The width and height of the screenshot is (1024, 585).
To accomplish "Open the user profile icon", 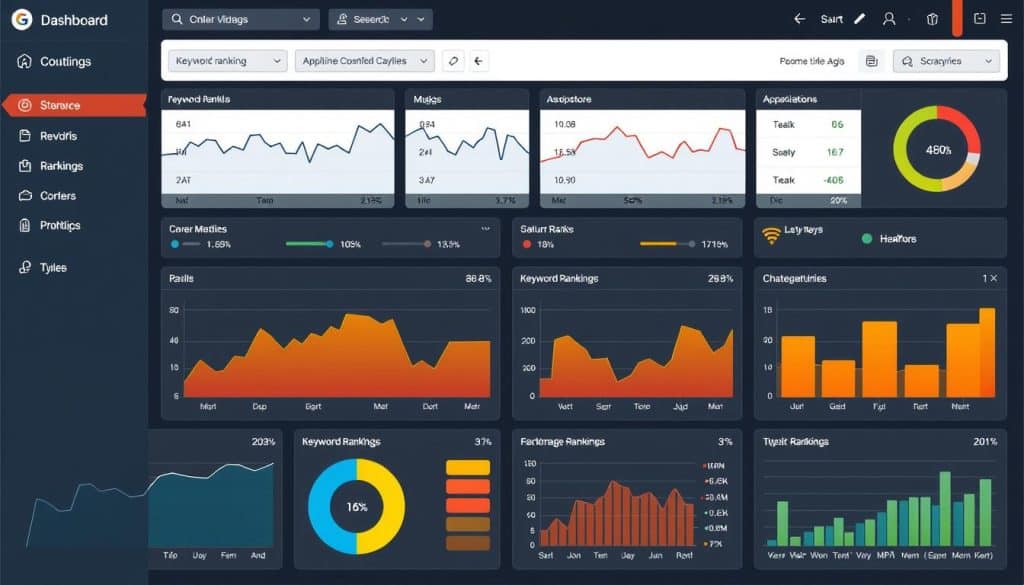I will point(889,20).
